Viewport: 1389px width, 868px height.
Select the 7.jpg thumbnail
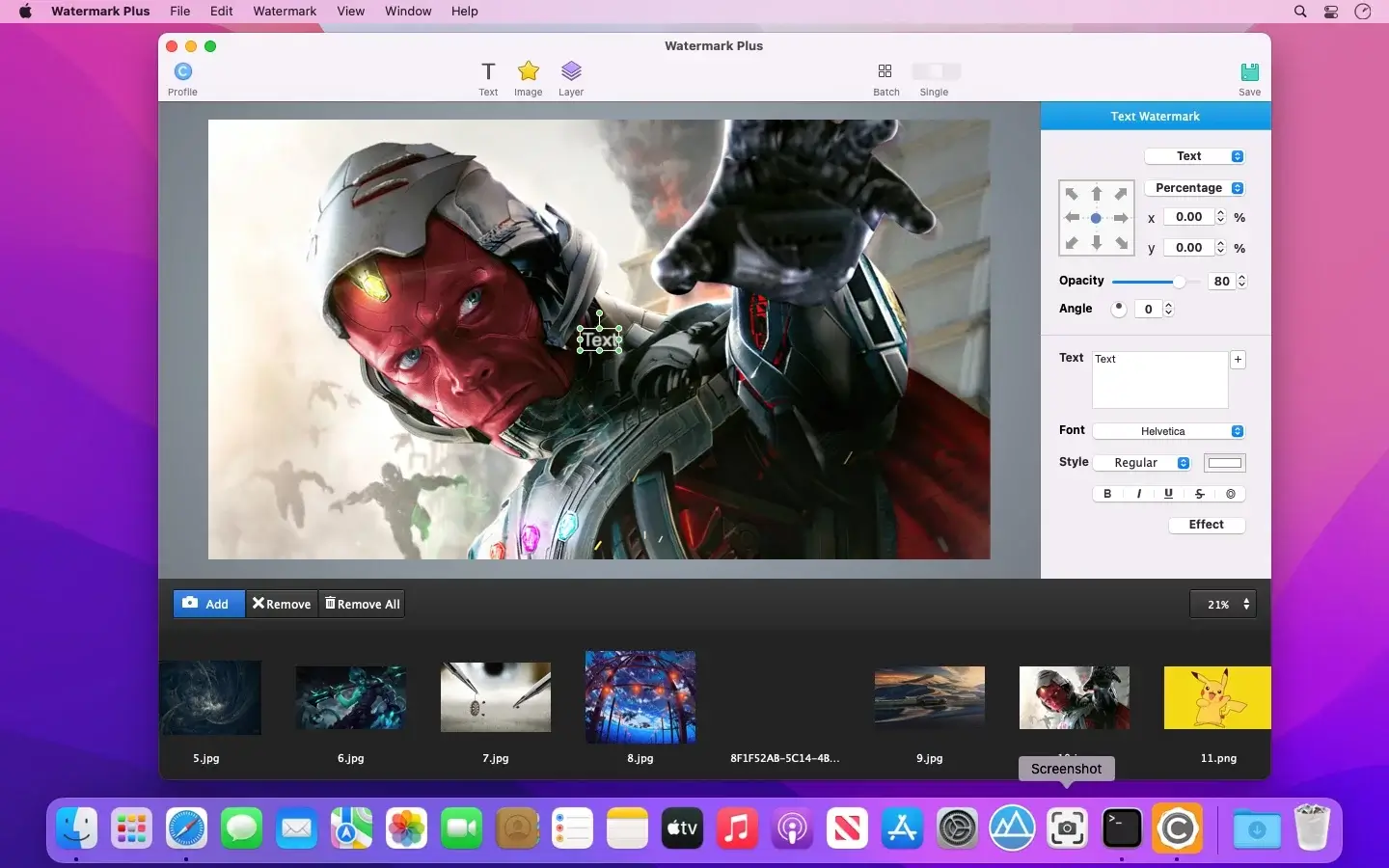(496, 697)
